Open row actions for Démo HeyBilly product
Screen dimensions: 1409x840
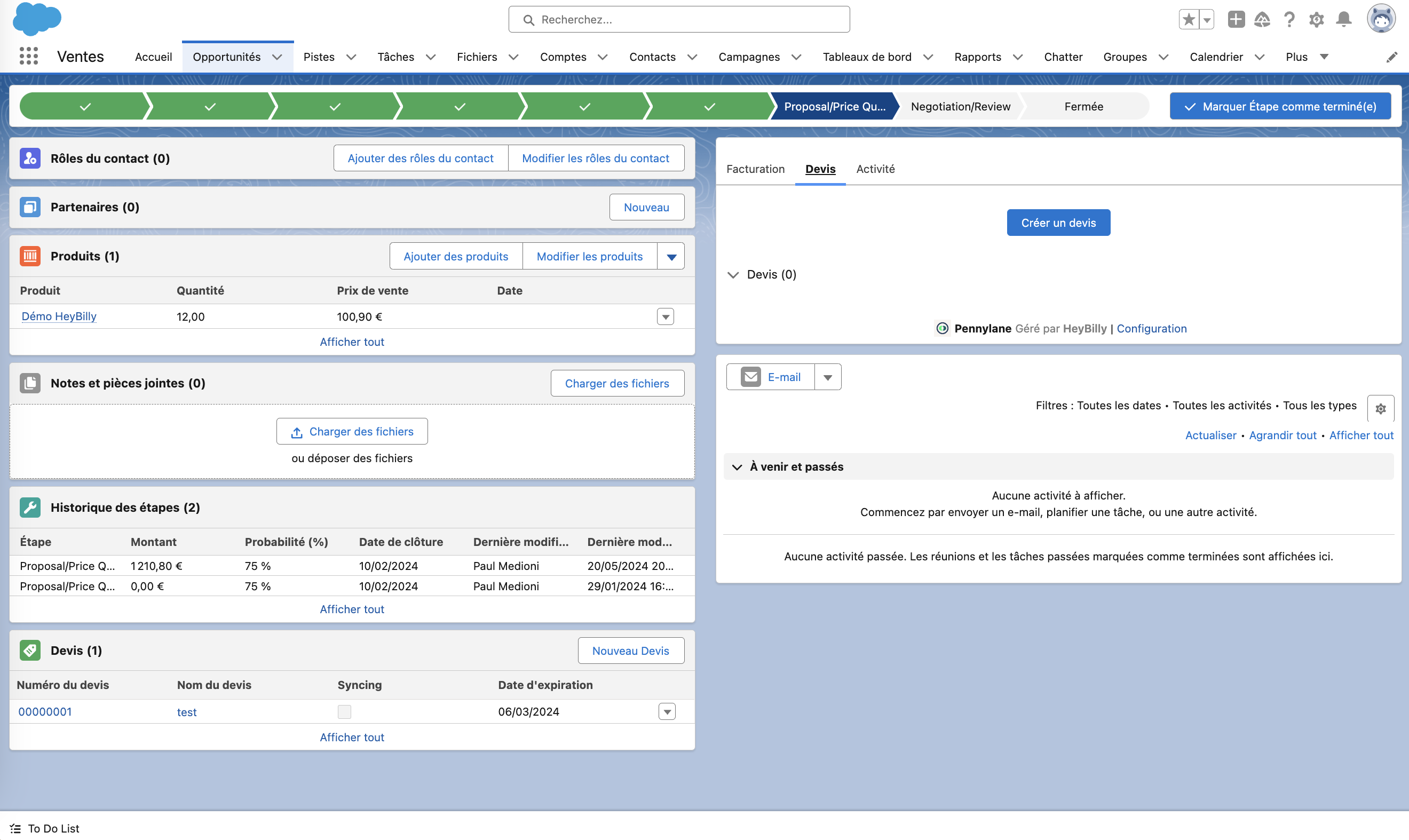pos(665,316)
